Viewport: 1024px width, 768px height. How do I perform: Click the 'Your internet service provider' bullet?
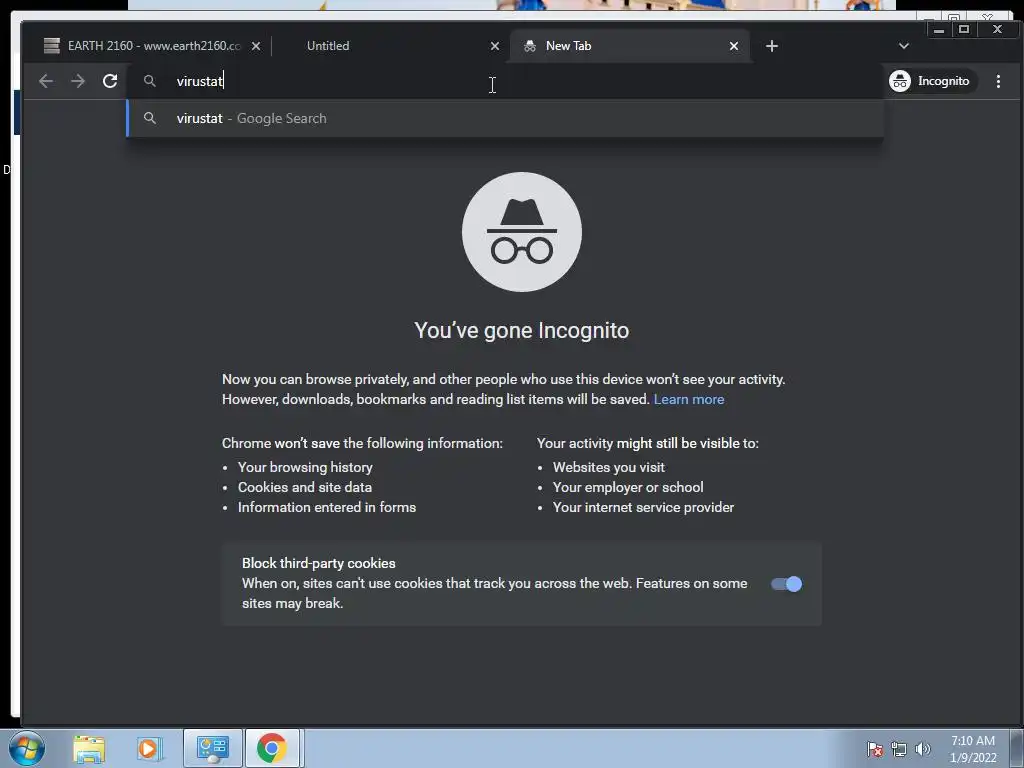click(x=643, y=507)
